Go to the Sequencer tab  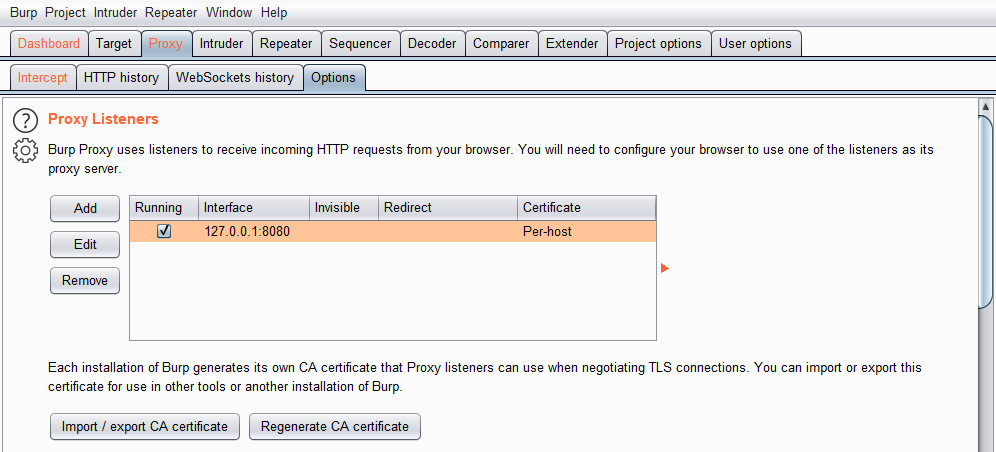point(360,44)
